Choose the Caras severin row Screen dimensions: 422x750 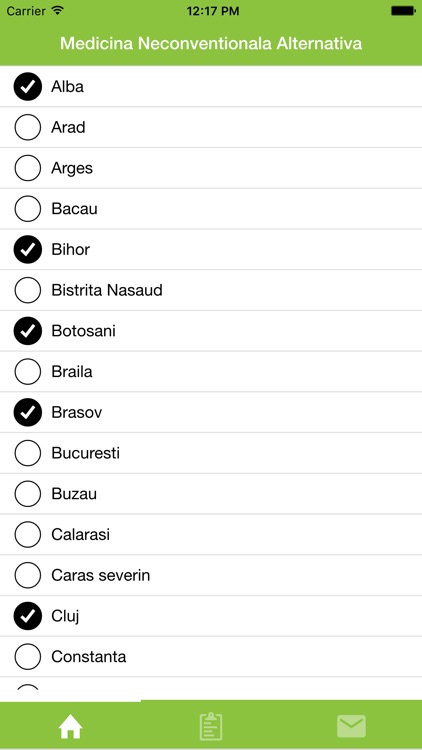tap(211, 575)
